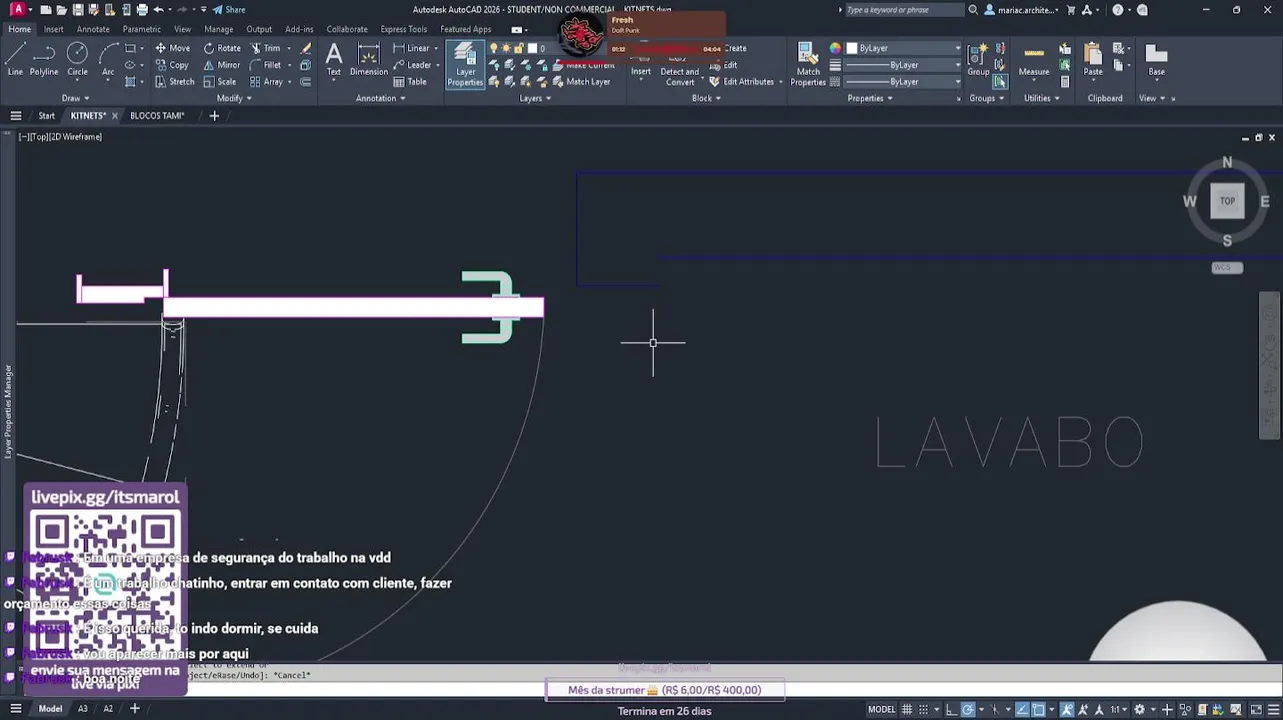
Task: Toggle annotation visibility in status bar
Action: point(1067,709)
